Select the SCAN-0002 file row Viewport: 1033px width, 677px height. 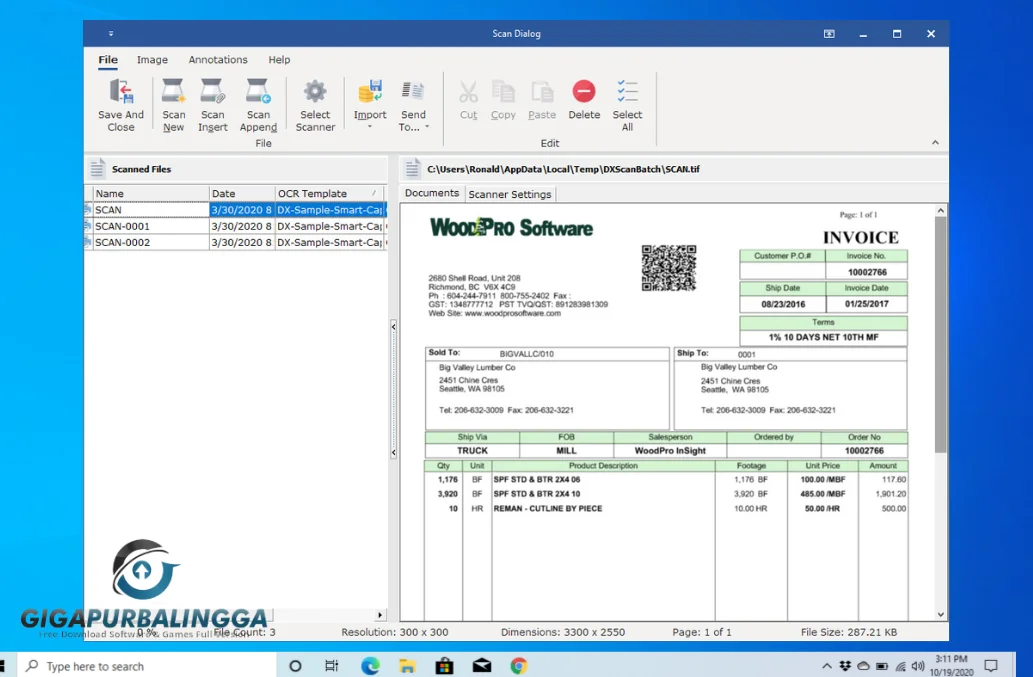[x=235, y=242]
